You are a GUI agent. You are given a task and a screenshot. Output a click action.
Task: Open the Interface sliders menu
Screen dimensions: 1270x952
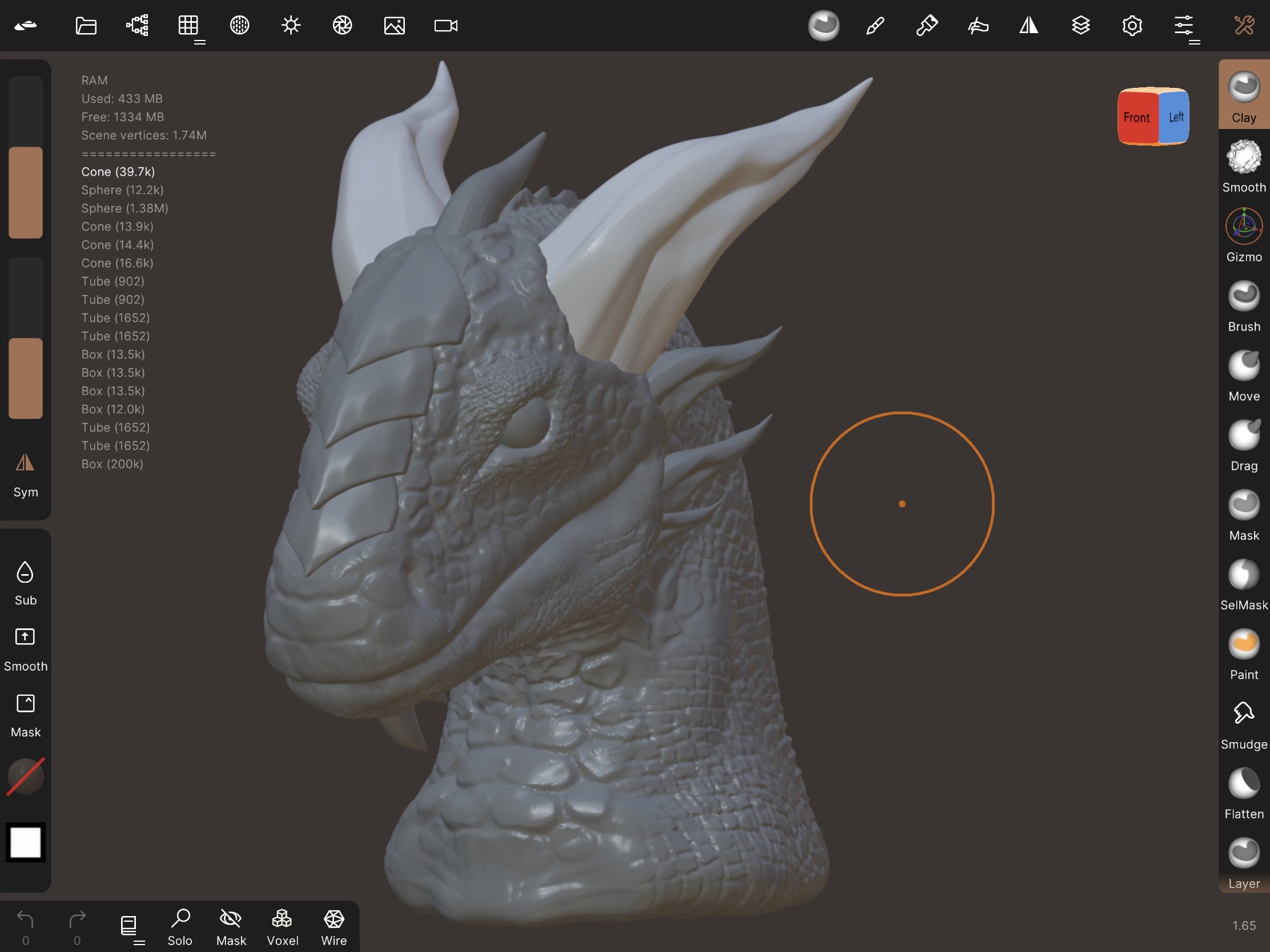click(1183, 25)
